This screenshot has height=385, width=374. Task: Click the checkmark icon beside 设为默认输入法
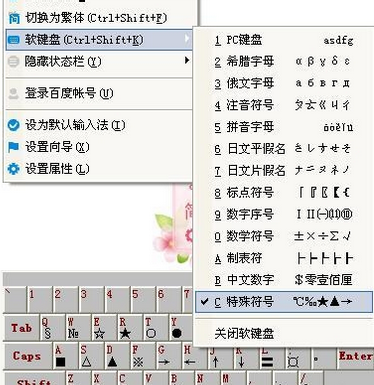click(13, 125)
